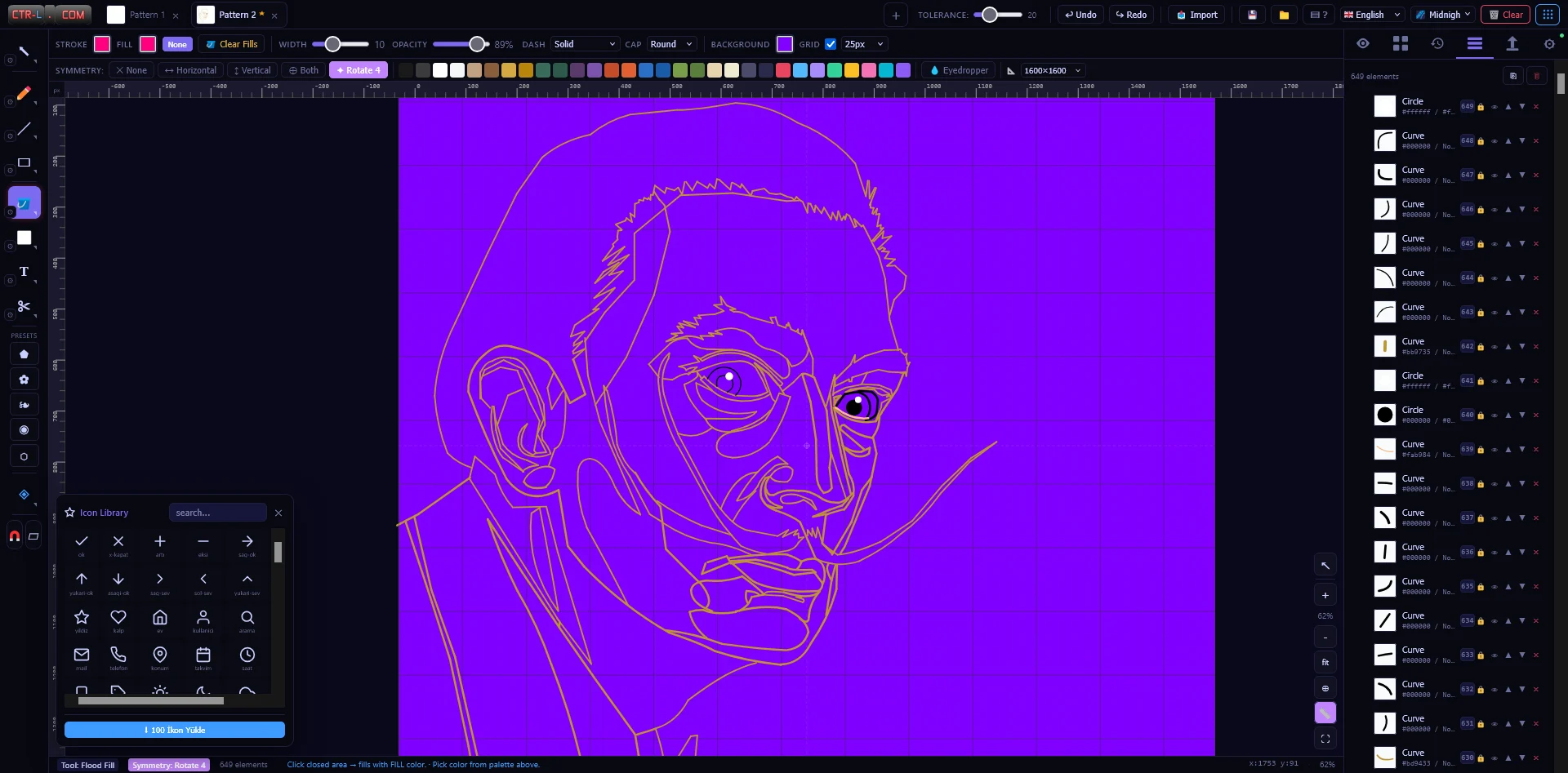
Task: Set symmetry to Horizontal
Action: [190, 70]
